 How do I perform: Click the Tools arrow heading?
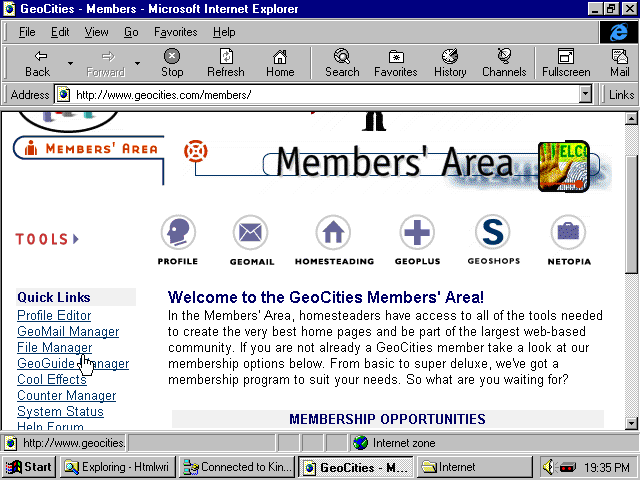coord(47,239)
